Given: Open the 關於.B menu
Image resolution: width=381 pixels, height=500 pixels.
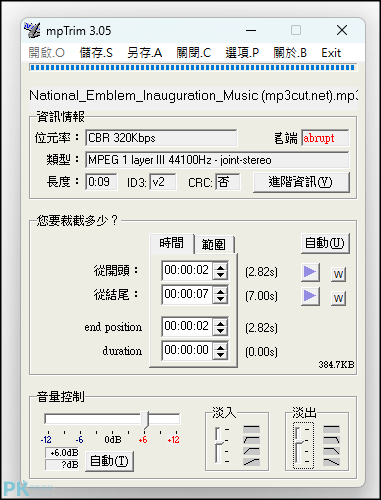Looking at the screenshot, I should (x=290, y=53).
